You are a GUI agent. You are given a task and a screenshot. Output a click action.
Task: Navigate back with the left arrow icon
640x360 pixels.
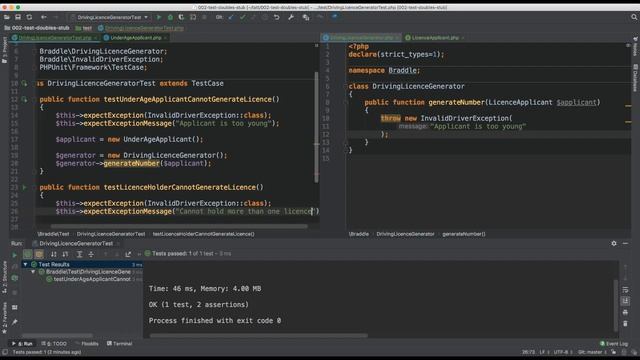(x=44, y=17)
